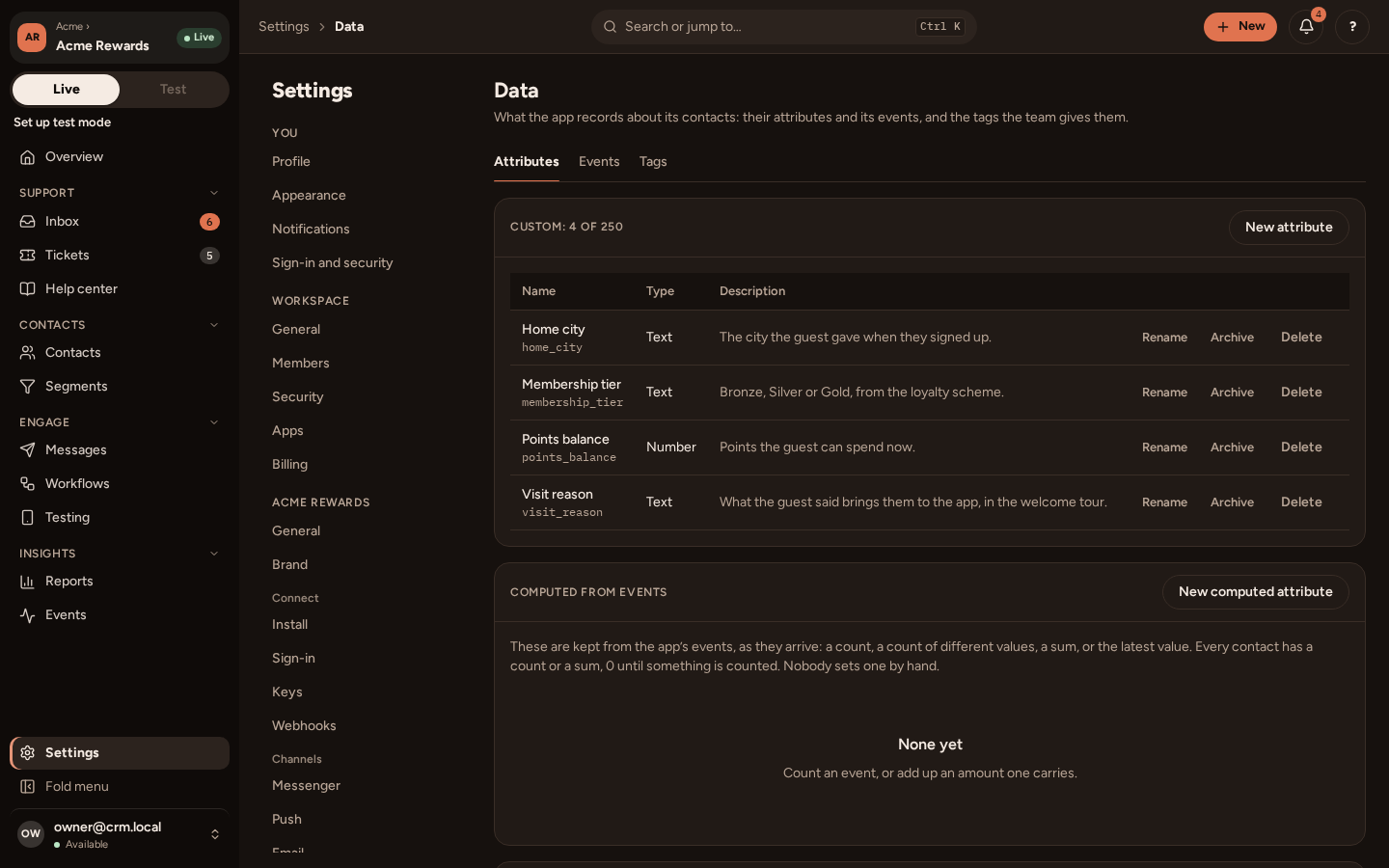
Task: Open the Segments funnel icon
Action: (x=28, y=387)
